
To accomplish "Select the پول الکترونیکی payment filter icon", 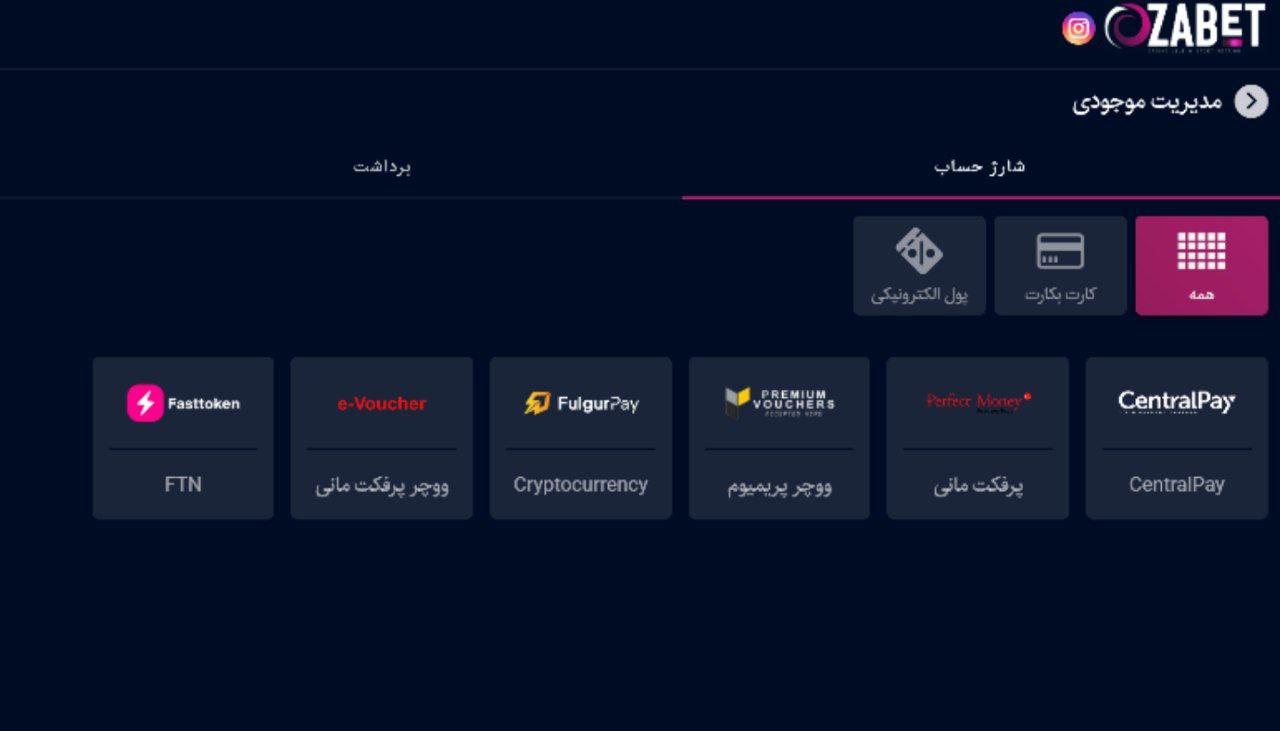I will click(x=919, y=252).
